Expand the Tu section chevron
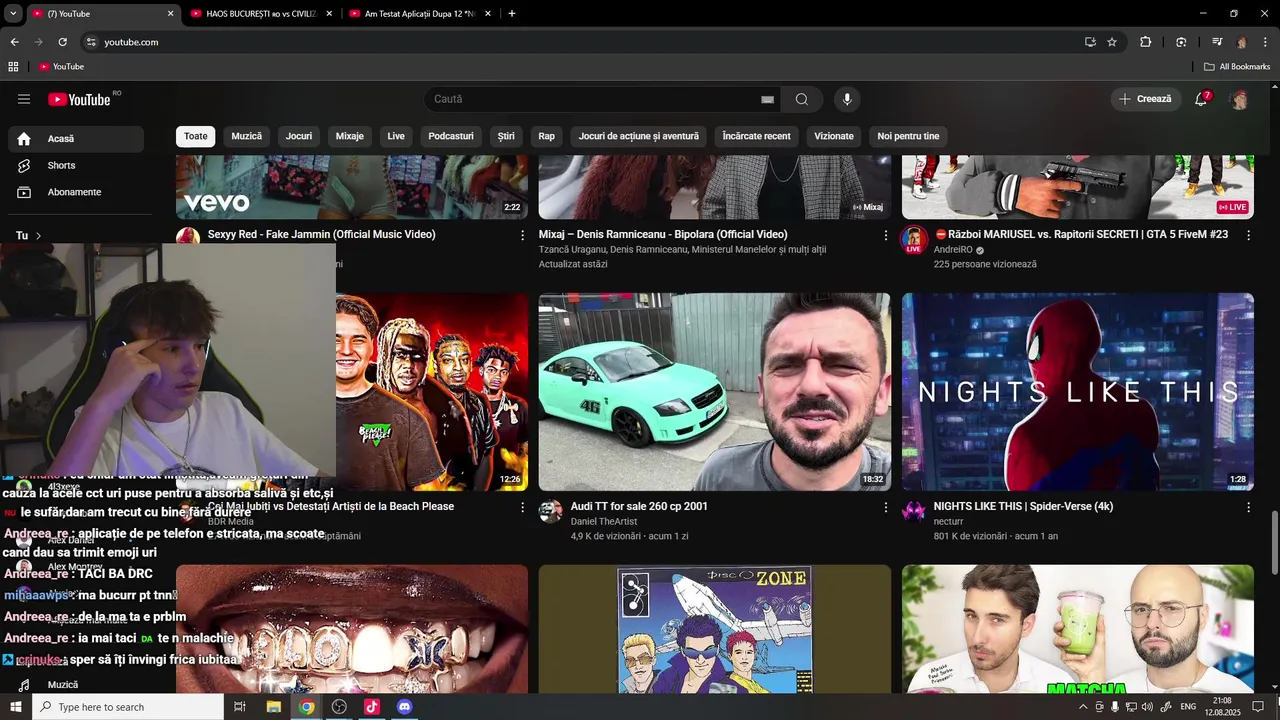The height and width of the screenshot is (720, 1280). tap(38, 236)
